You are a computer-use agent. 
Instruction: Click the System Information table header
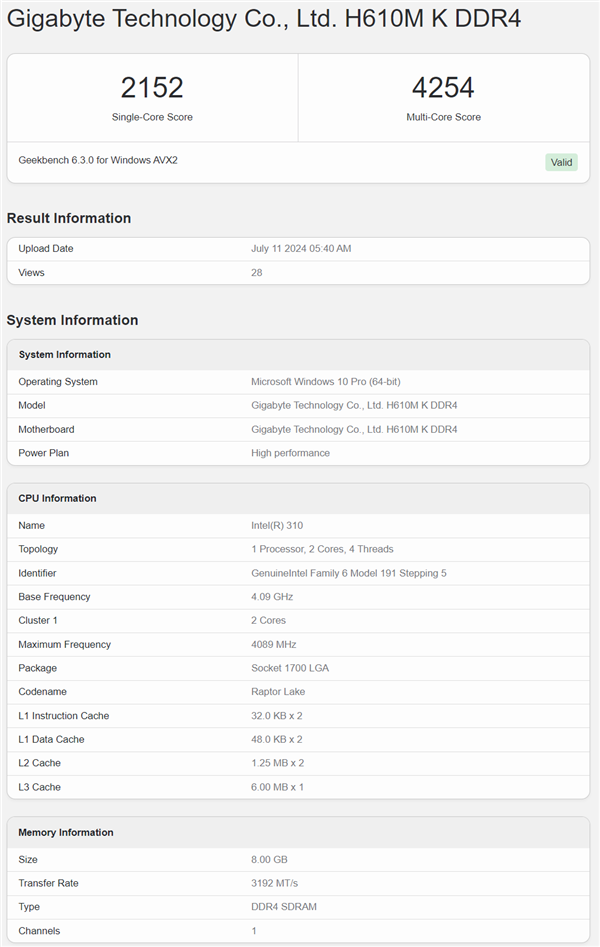coord(65,355)
